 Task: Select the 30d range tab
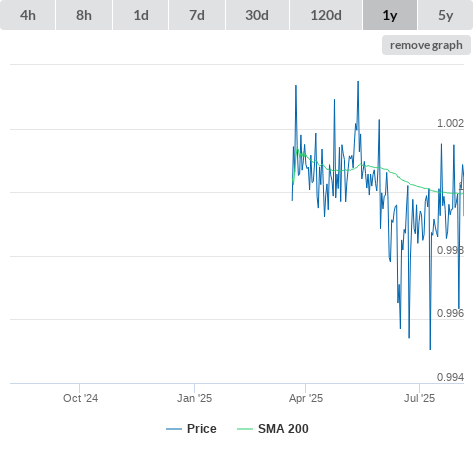pyautogui.click(x=257, y=15)
